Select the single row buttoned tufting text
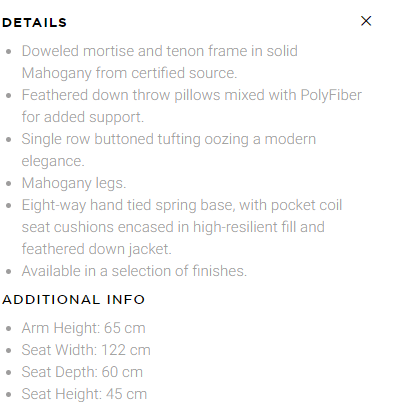 pos(169,150)
